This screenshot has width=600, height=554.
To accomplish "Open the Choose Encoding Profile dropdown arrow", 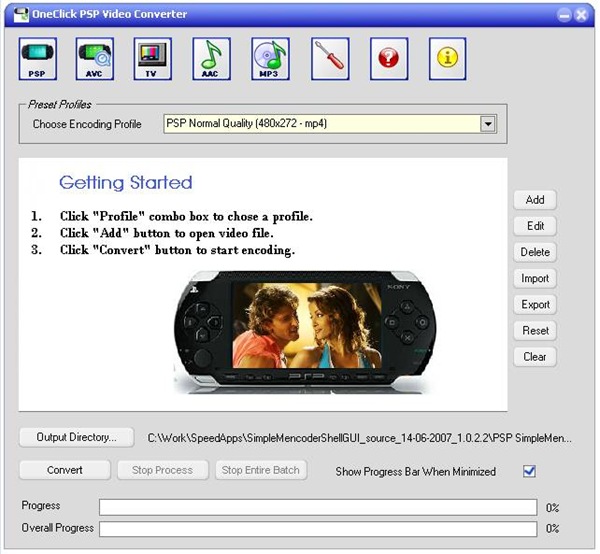I will (x=488, y=124).
